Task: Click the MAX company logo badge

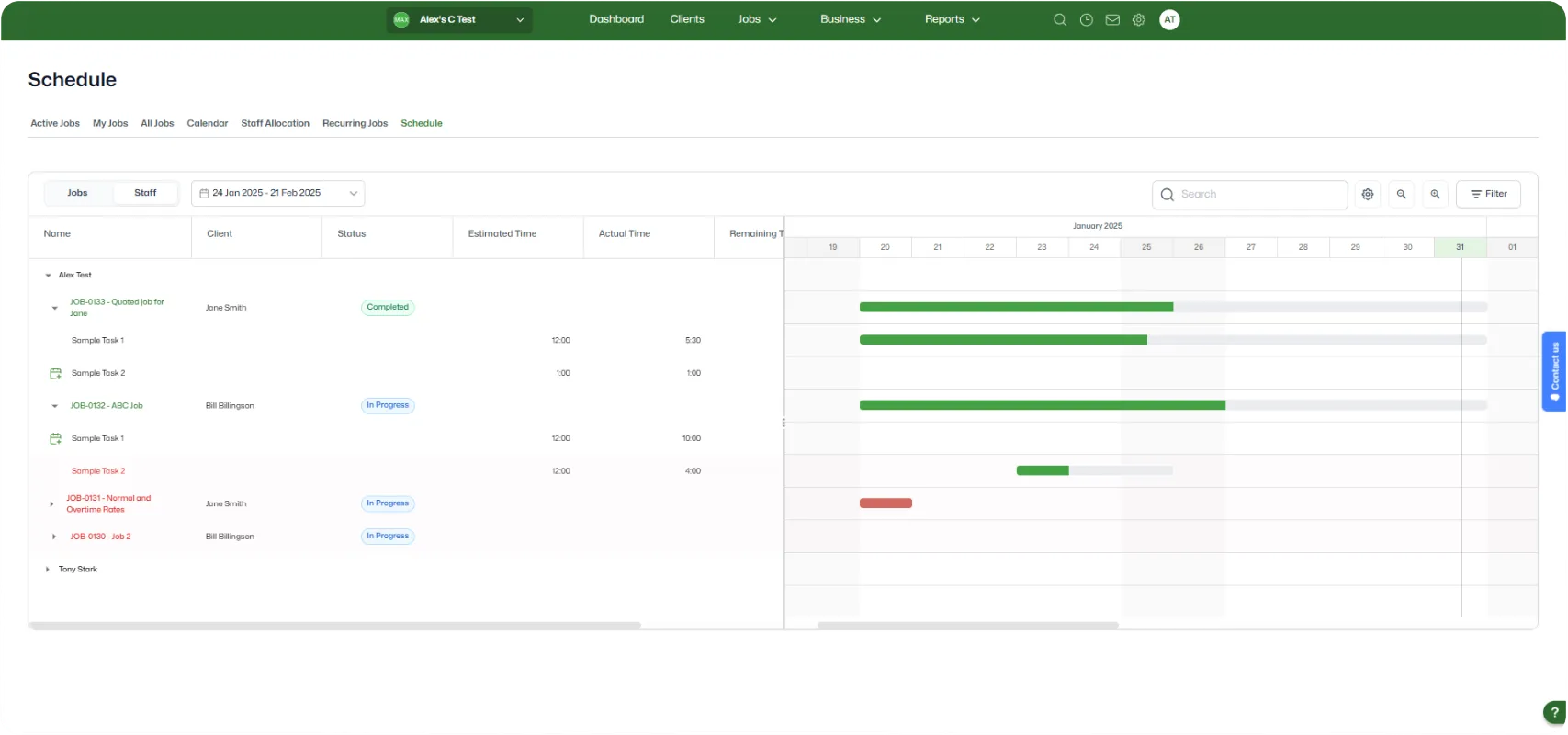Action: tap(401, 19)
